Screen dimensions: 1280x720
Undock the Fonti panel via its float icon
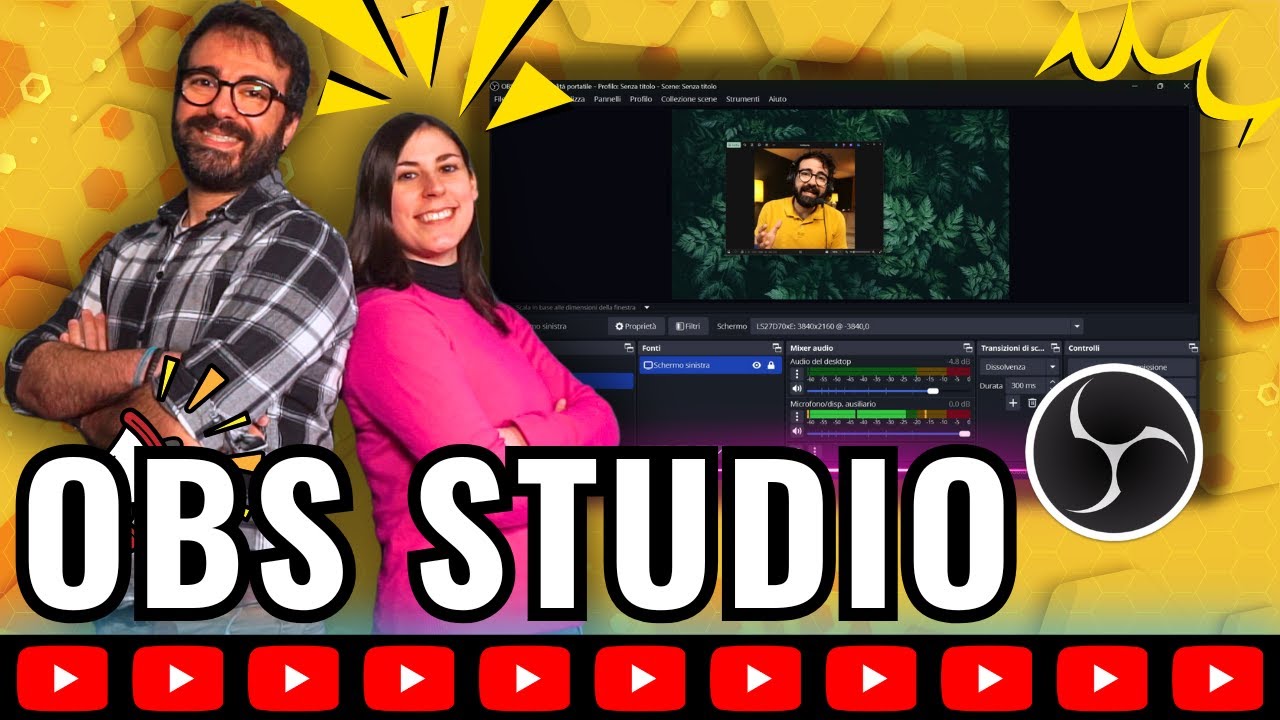(775, 348)
